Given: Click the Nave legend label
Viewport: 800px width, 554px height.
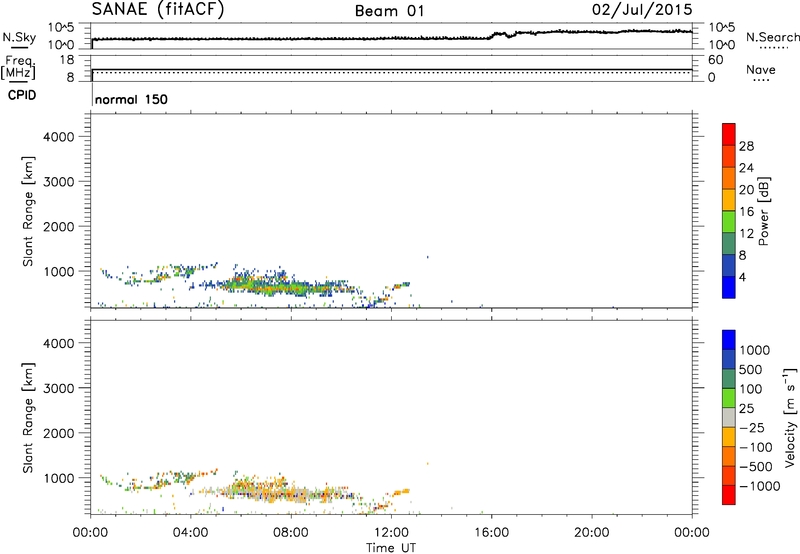Looking at the screenshot, I should click(x=761, y=70).
